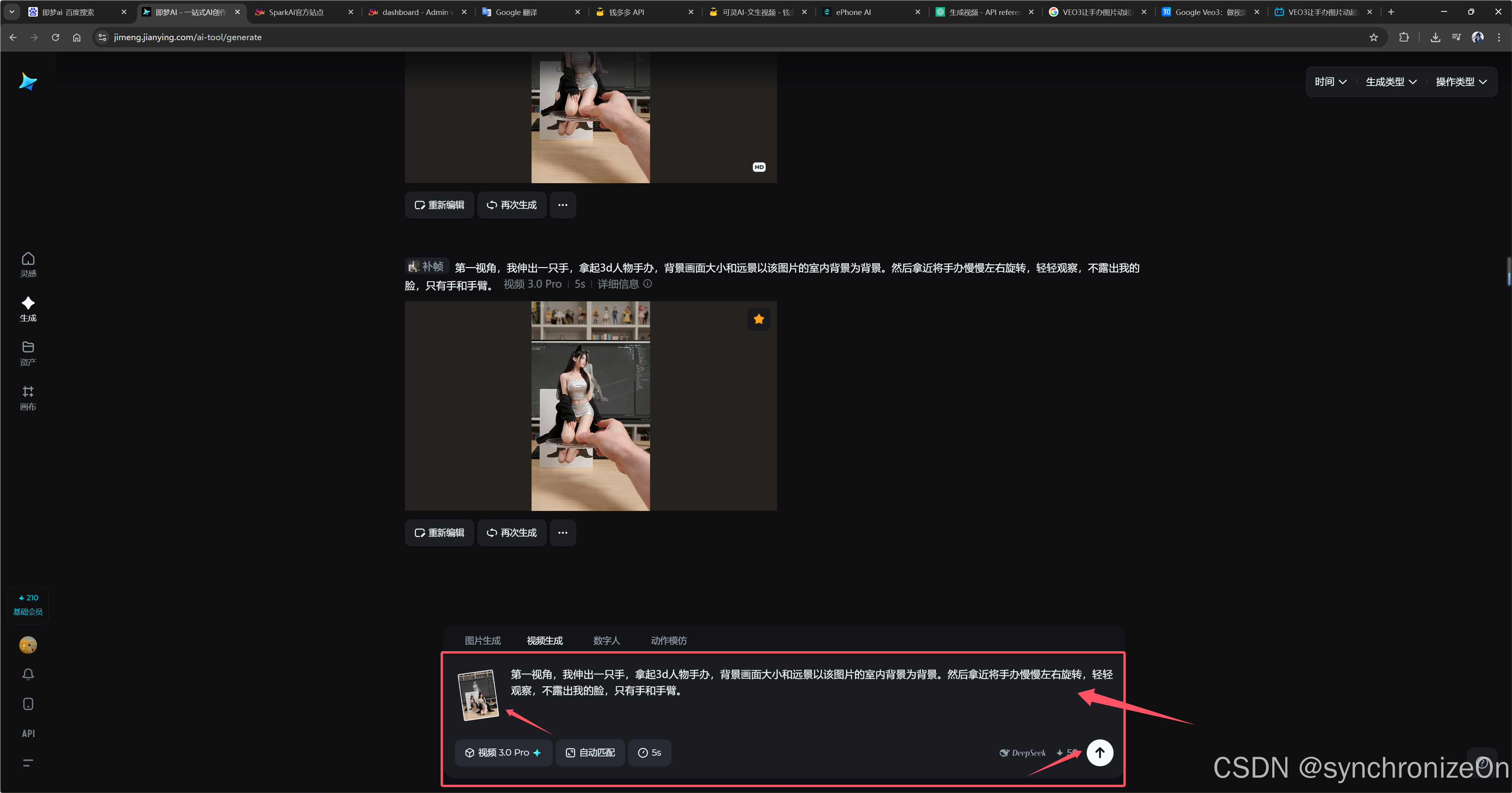
Task: Click the 210 credits 基础会员 badge
Action: (x=28, y=604)
